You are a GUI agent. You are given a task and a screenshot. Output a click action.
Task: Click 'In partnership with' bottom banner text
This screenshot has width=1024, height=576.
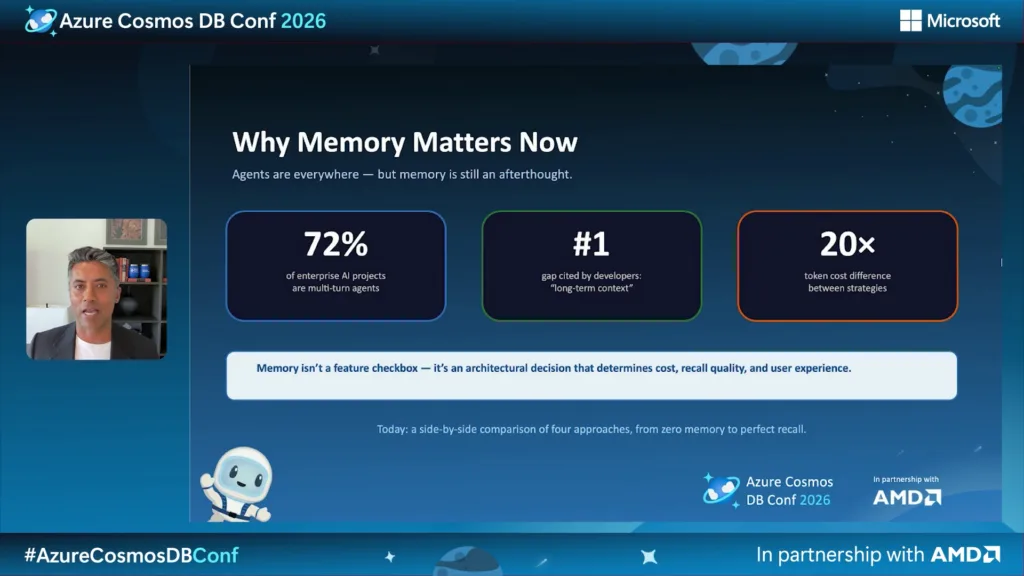(840, 554)
